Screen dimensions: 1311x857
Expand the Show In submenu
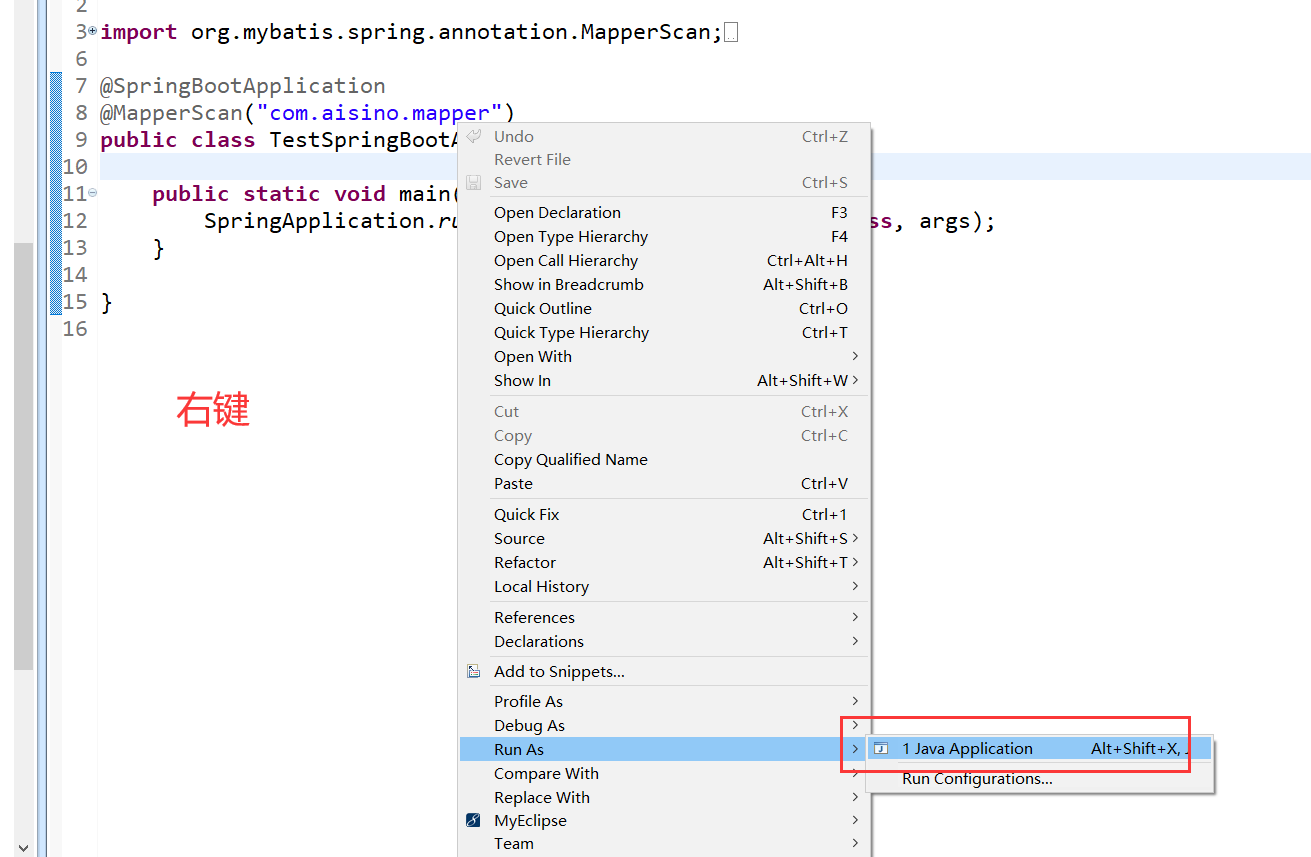[x=855, y=380]
